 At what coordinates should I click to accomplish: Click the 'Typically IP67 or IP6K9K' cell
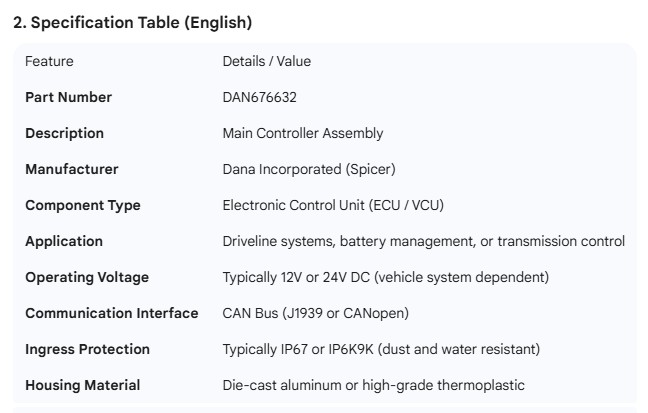coord(381,349)
